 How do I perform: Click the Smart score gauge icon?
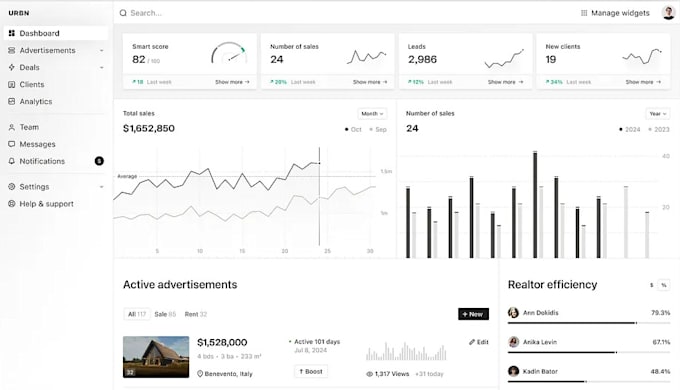tap(229, 53)
